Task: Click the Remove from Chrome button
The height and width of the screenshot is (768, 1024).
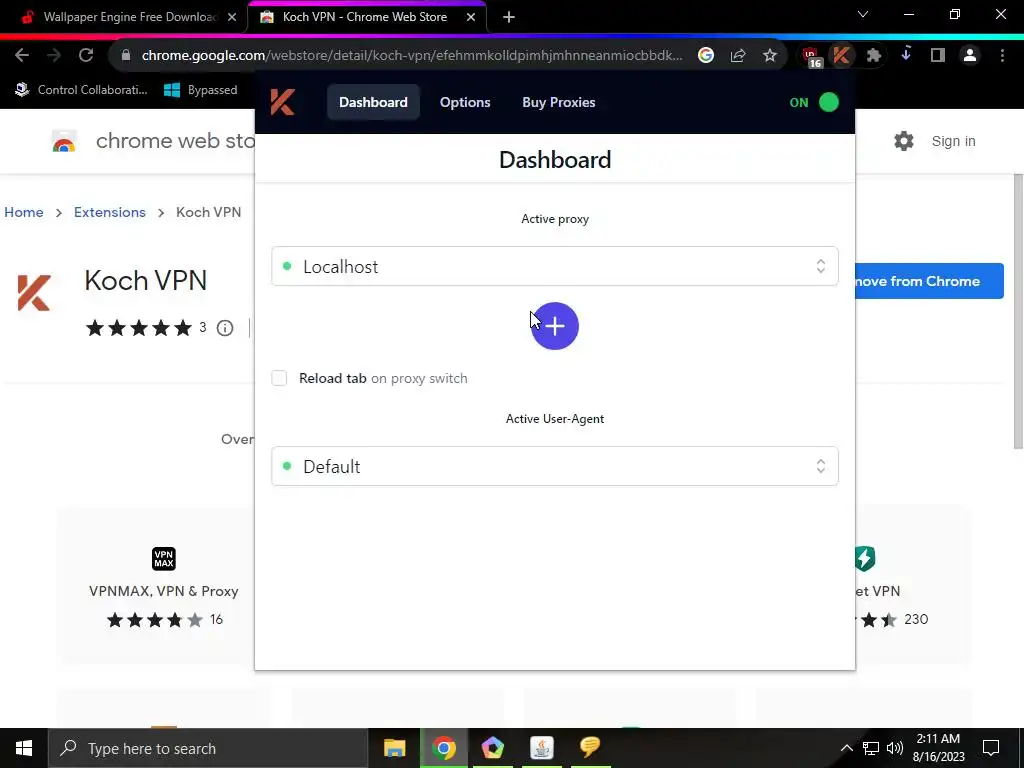Action: (x=929, y=281)
